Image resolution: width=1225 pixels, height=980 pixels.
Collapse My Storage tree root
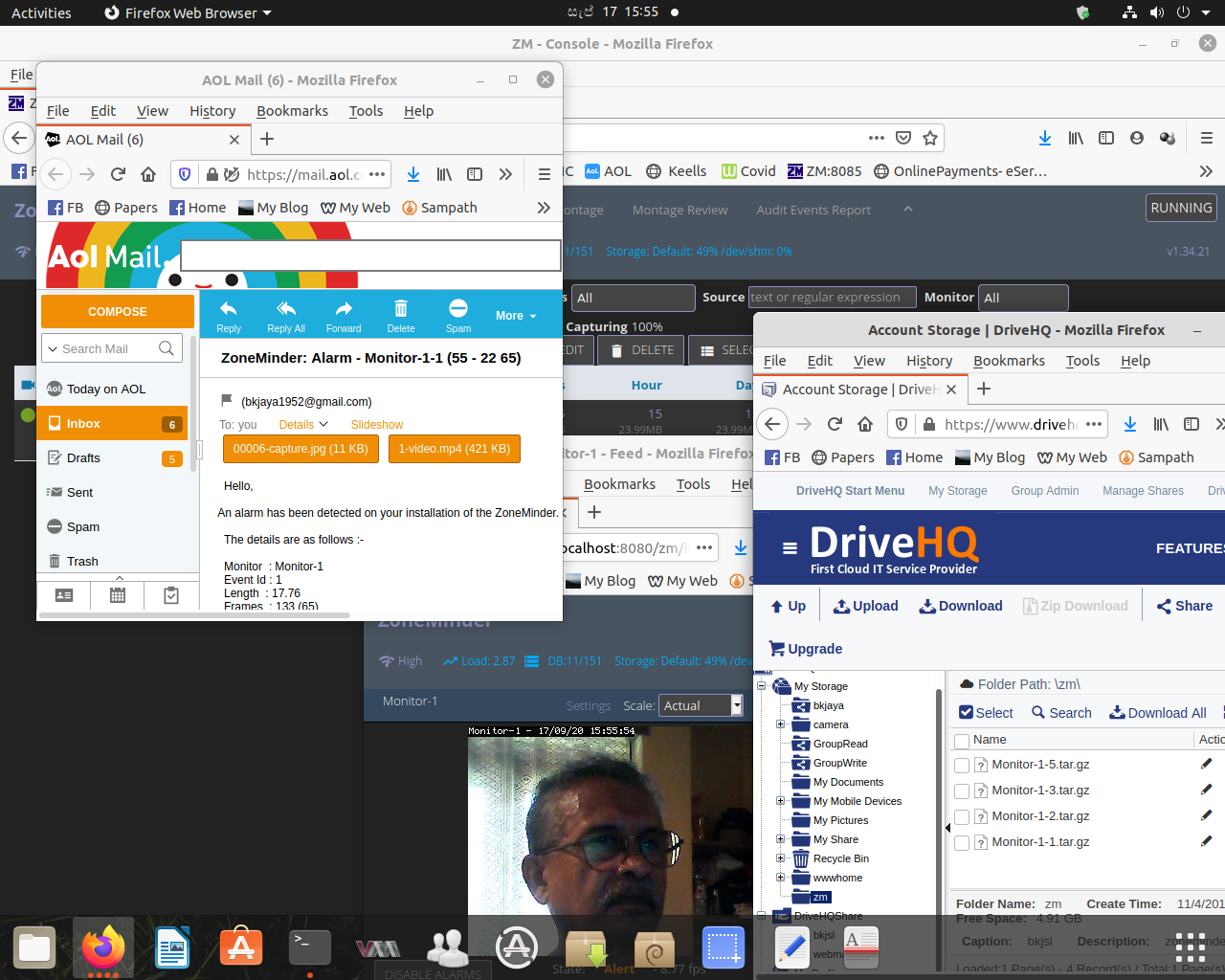762,686
